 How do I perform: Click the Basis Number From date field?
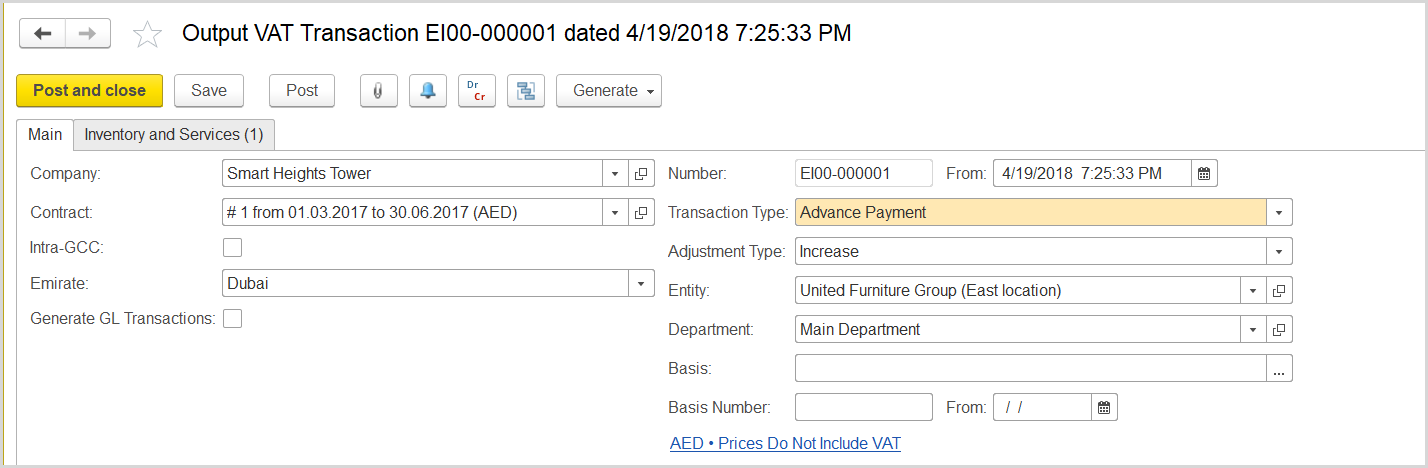click(x=1042, y=407)
